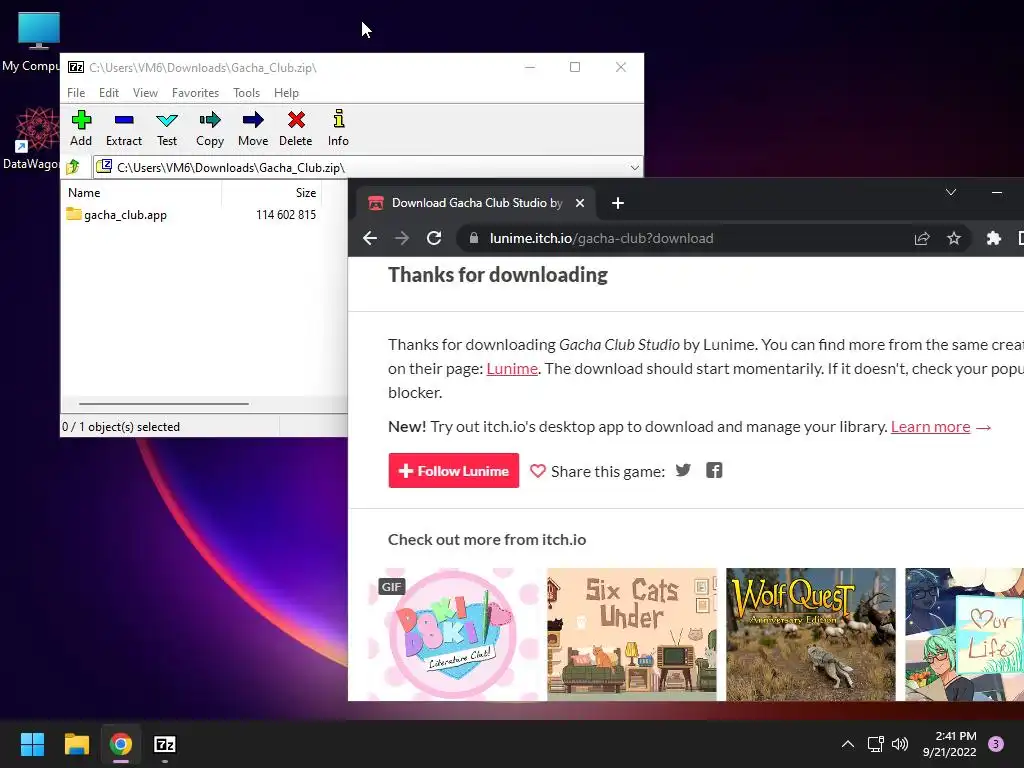Open the WolfQuest Anniversary Edition thumbnail

[x=810, y=634]
